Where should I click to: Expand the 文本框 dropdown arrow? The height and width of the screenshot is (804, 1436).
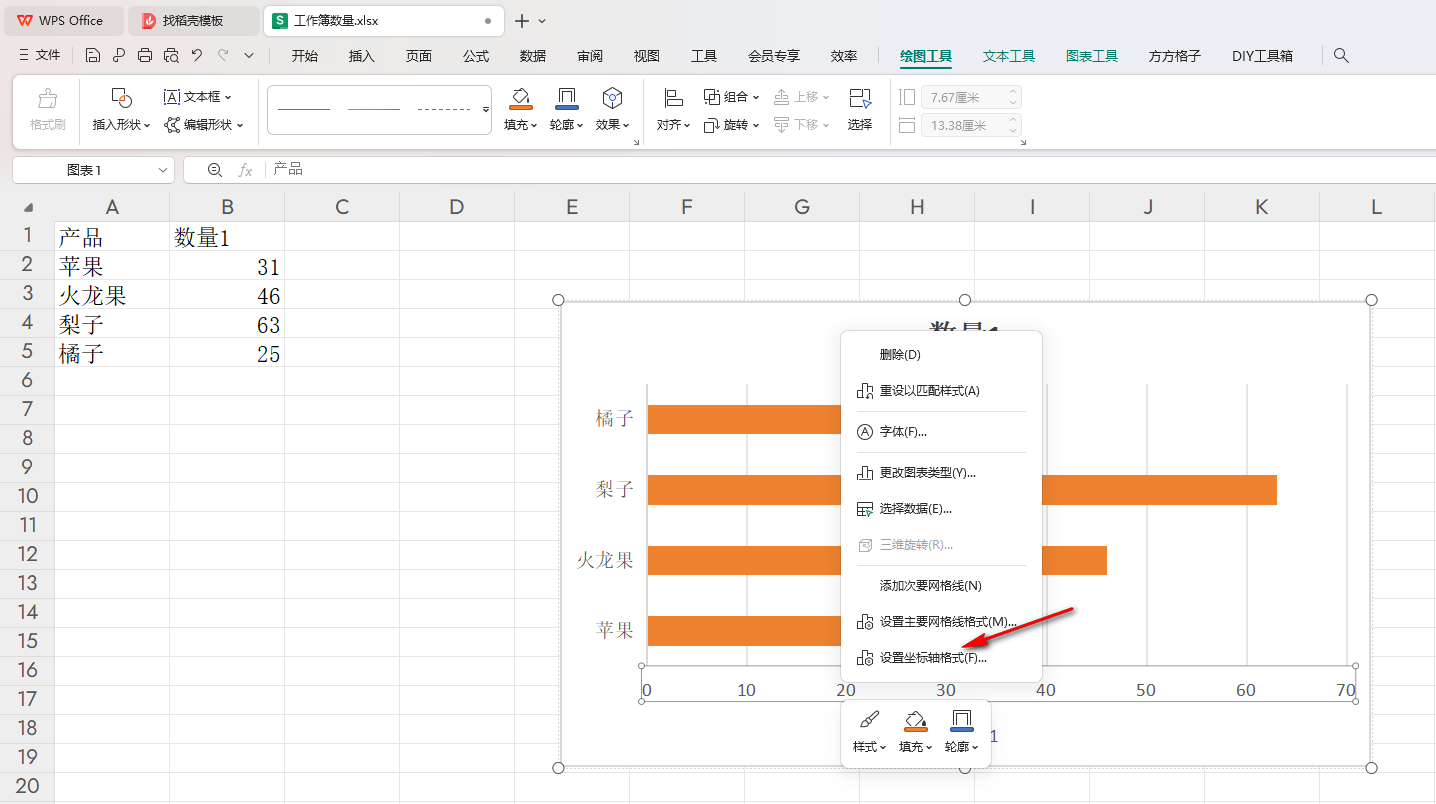pyautogui.click(x=228, y=98)
